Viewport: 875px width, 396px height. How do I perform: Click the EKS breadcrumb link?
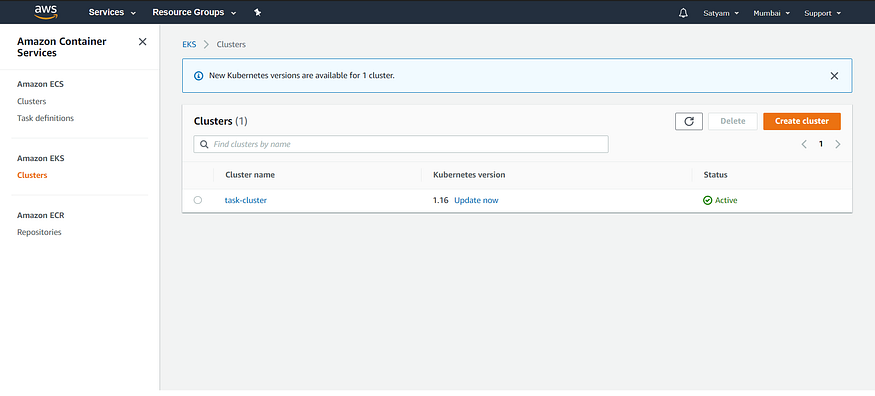[x=189, y=44]
